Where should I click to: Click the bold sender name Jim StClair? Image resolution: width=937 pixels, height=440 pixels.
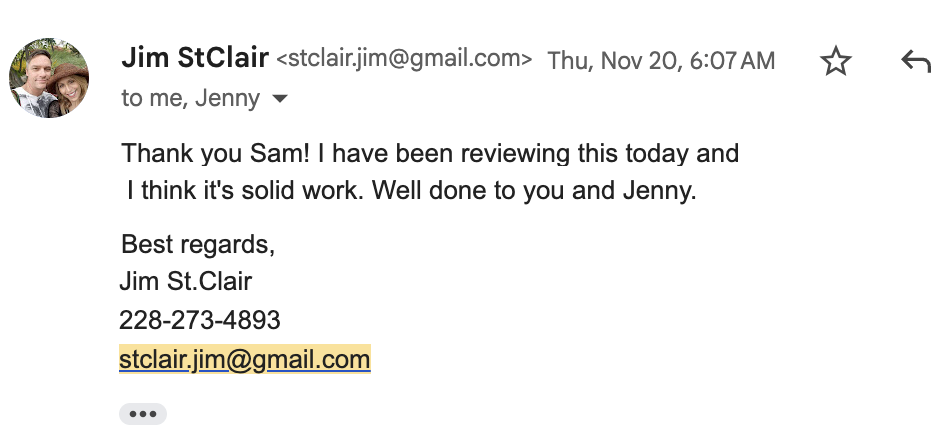(x=194, y=58)
